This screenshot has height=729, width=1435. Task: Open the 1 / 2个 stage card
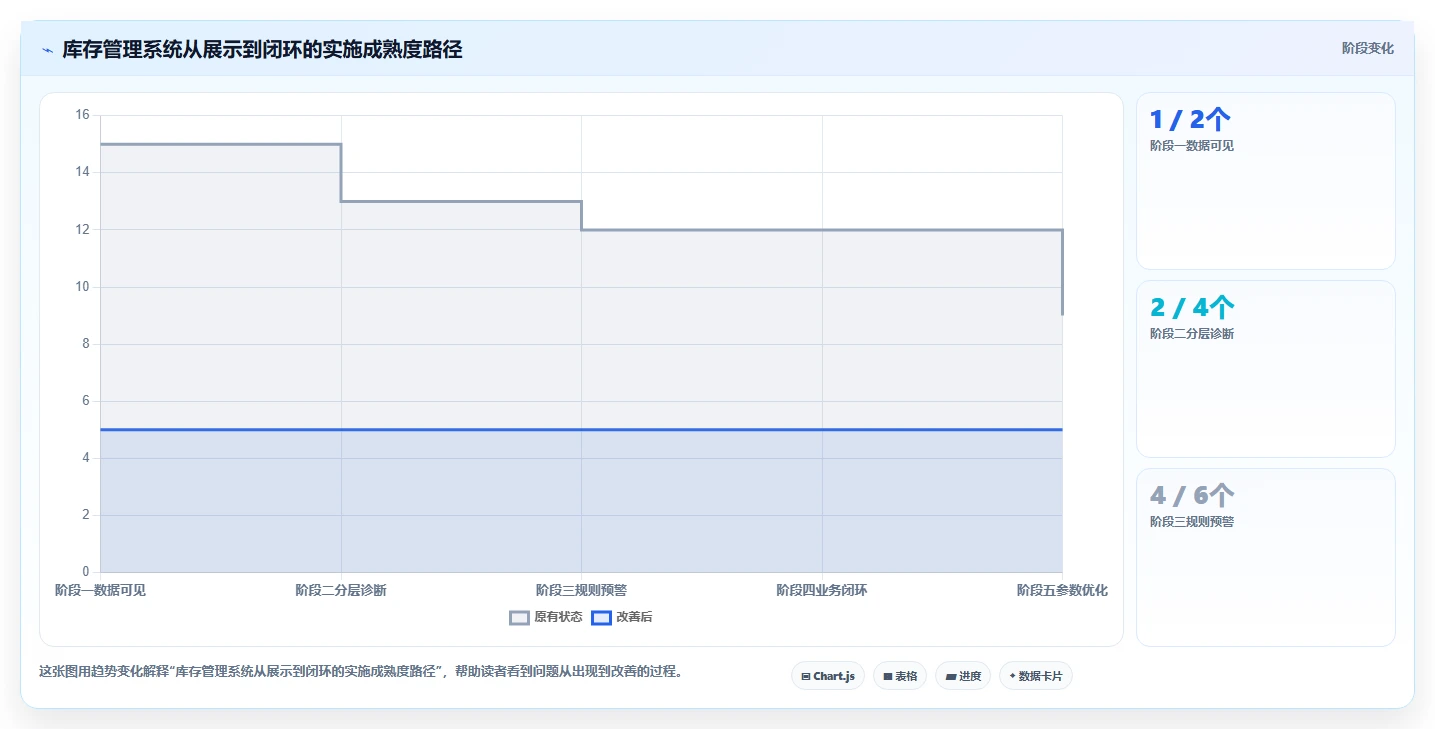coord(1266,181)
